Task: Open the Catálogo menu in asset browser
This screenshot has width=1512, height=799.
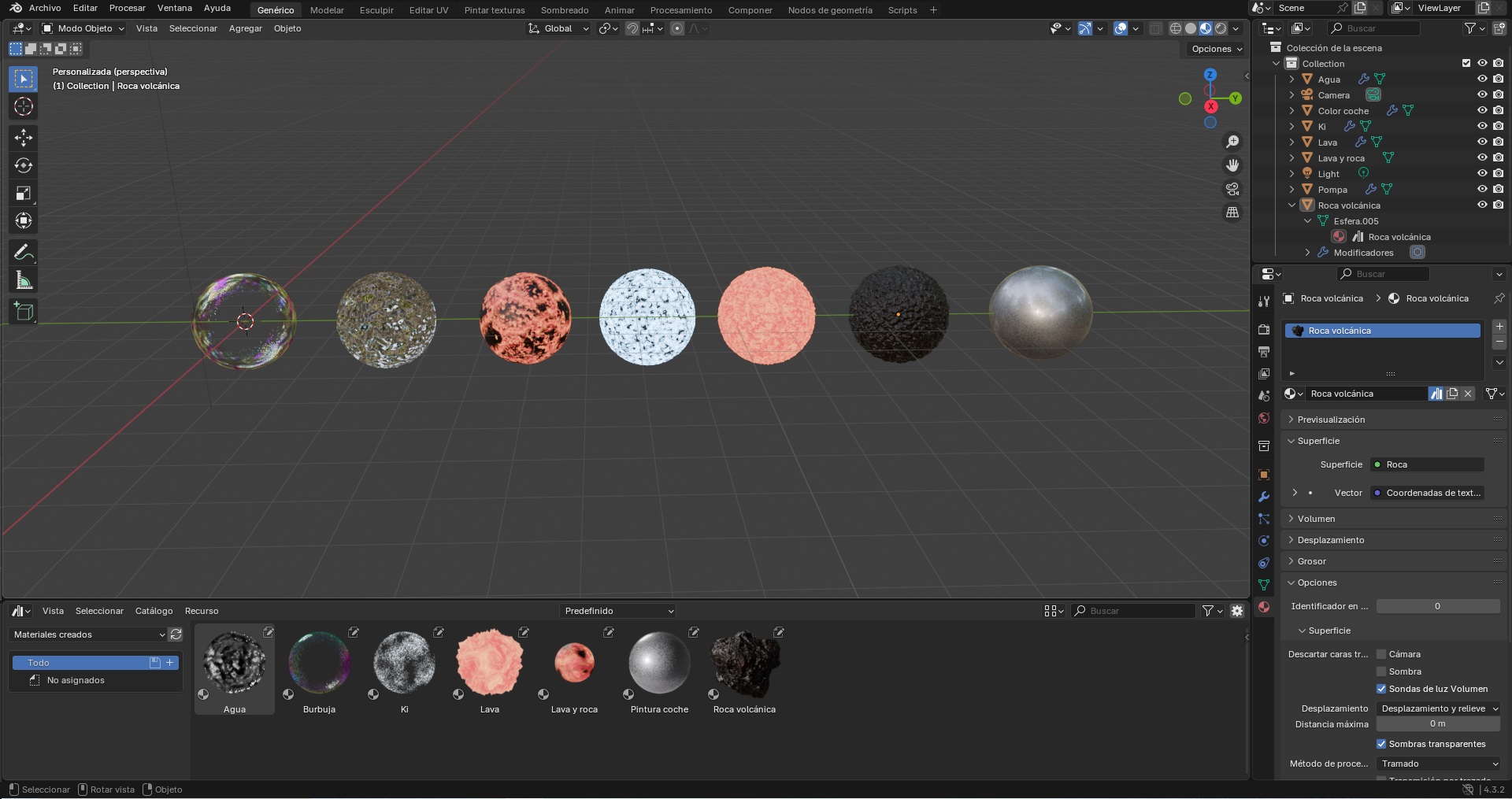Action: click(x=154, y=611)
